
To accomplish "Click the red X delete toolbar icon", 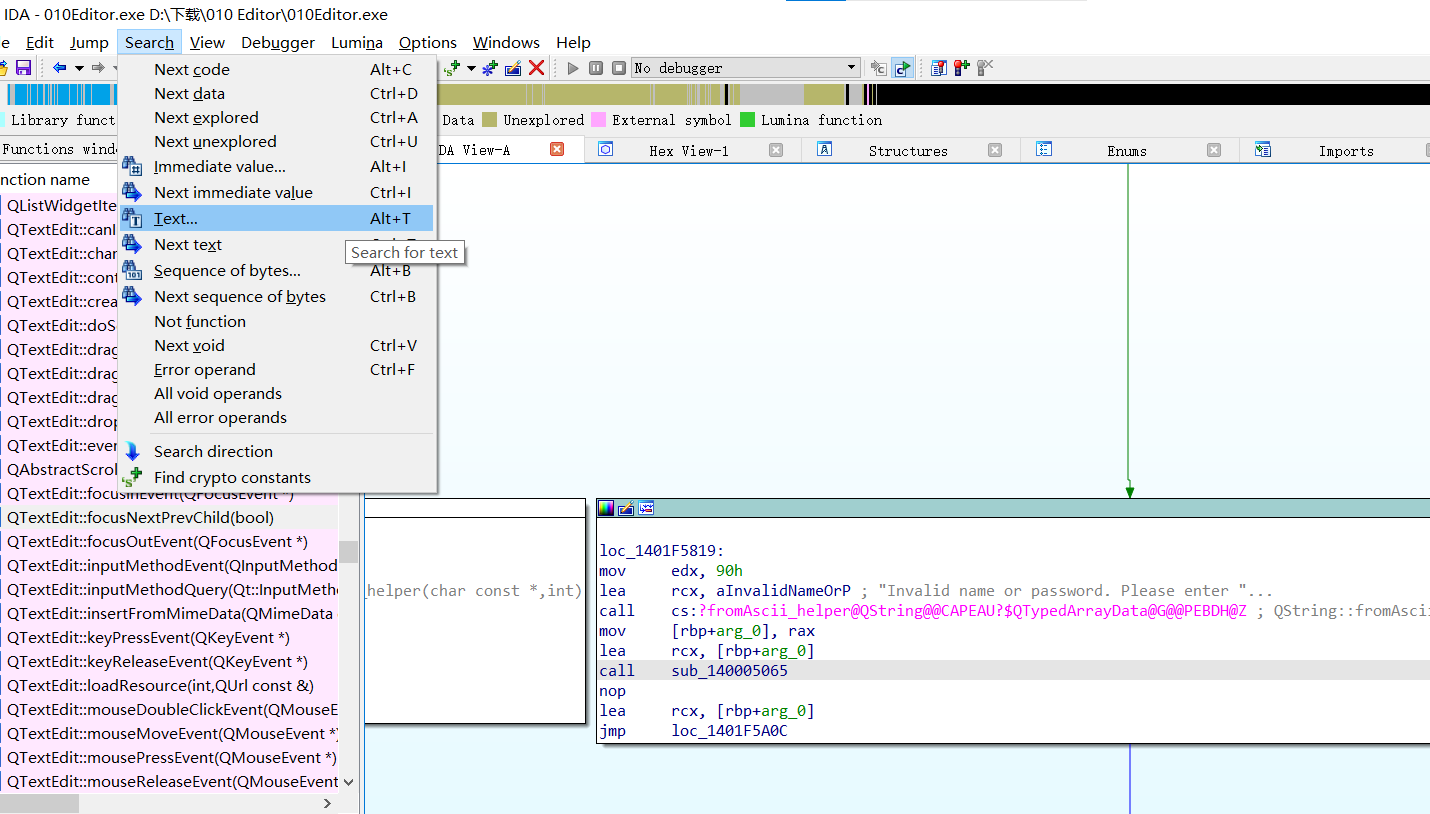I will (x=537, y=68).
